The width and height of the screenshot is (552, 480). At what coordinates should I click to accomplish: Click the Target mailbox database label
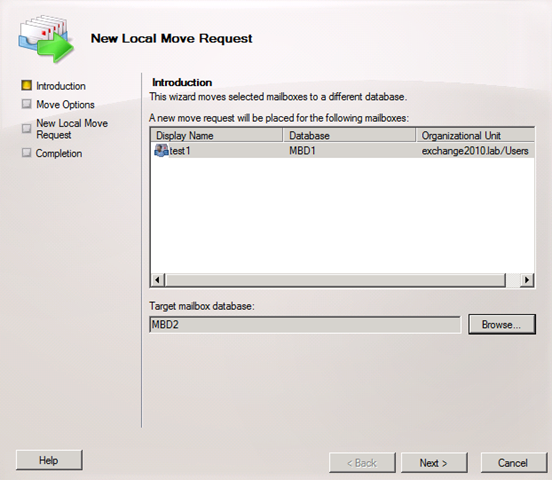[x=202, y=306]
